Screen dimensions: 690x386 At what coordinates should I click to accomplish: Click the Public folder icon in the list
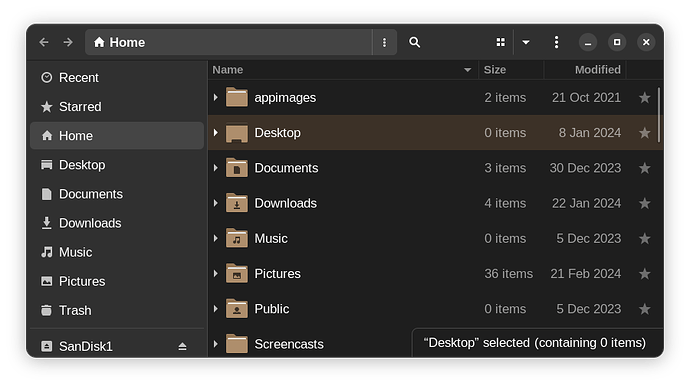(237, 308)
